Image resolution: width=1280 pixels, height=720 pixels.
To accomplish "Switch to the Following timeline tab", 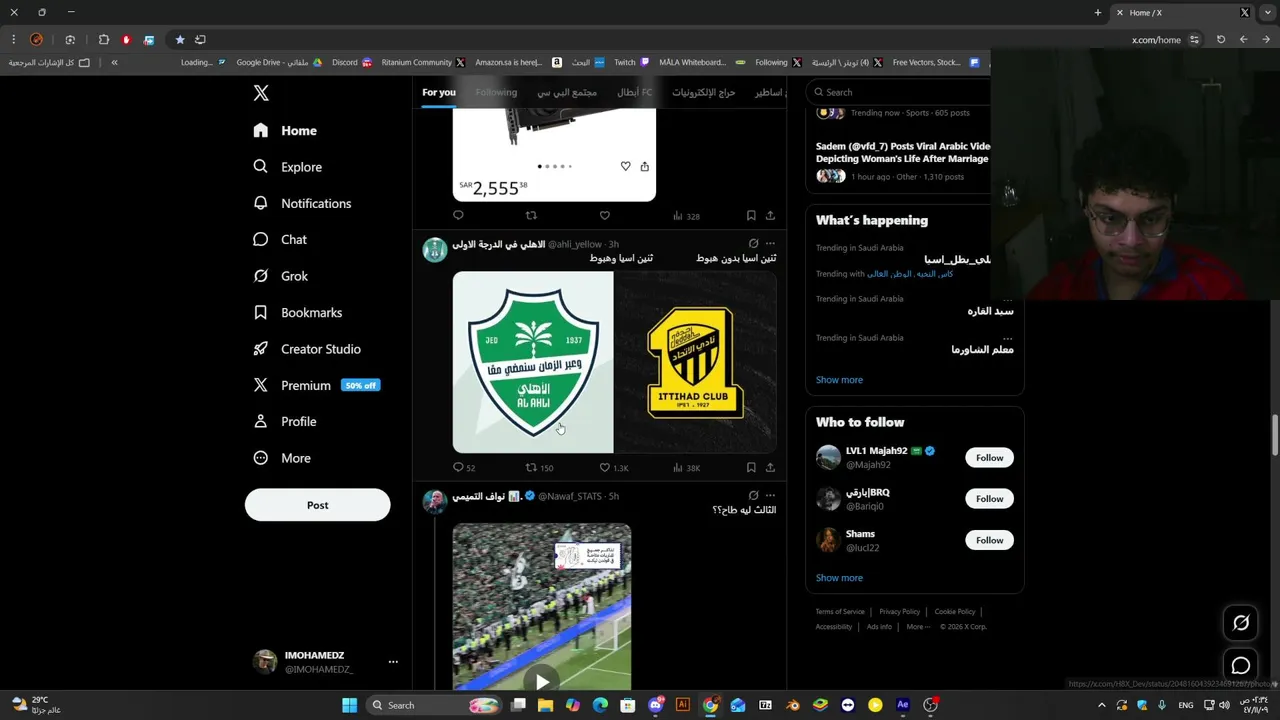I will pyautogui.click(x=496, y=92).
